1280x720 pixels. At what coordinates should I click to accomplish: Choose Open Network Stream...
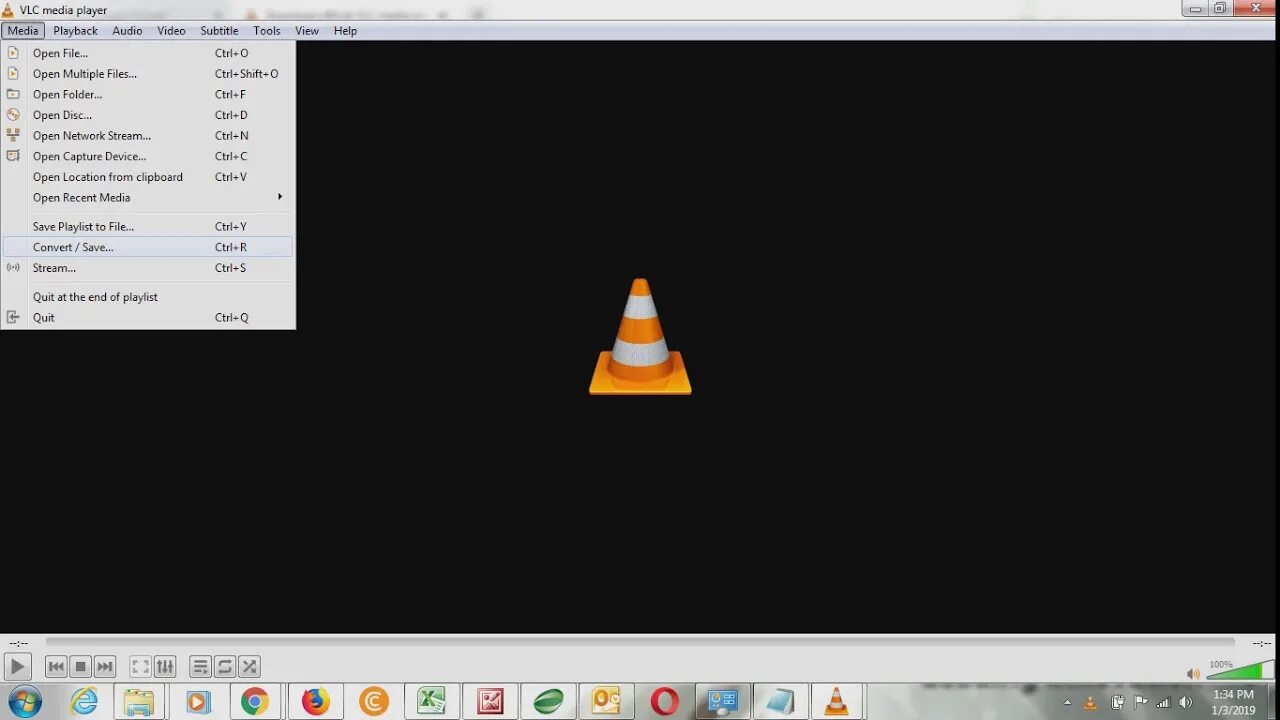click(148, 136)
